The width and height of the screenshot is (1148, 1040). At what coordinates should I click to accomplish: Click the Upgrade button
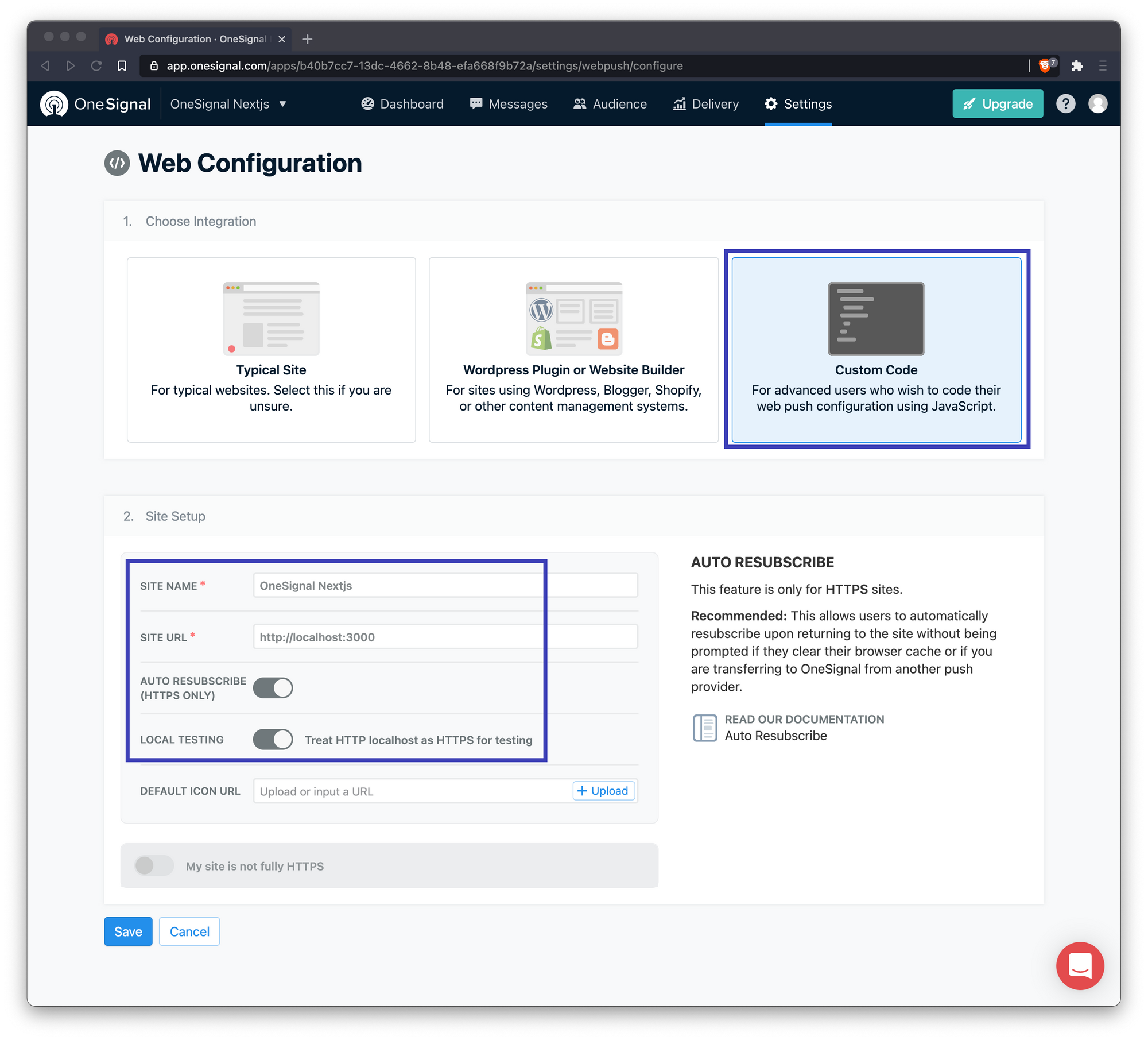coord(998,104)
